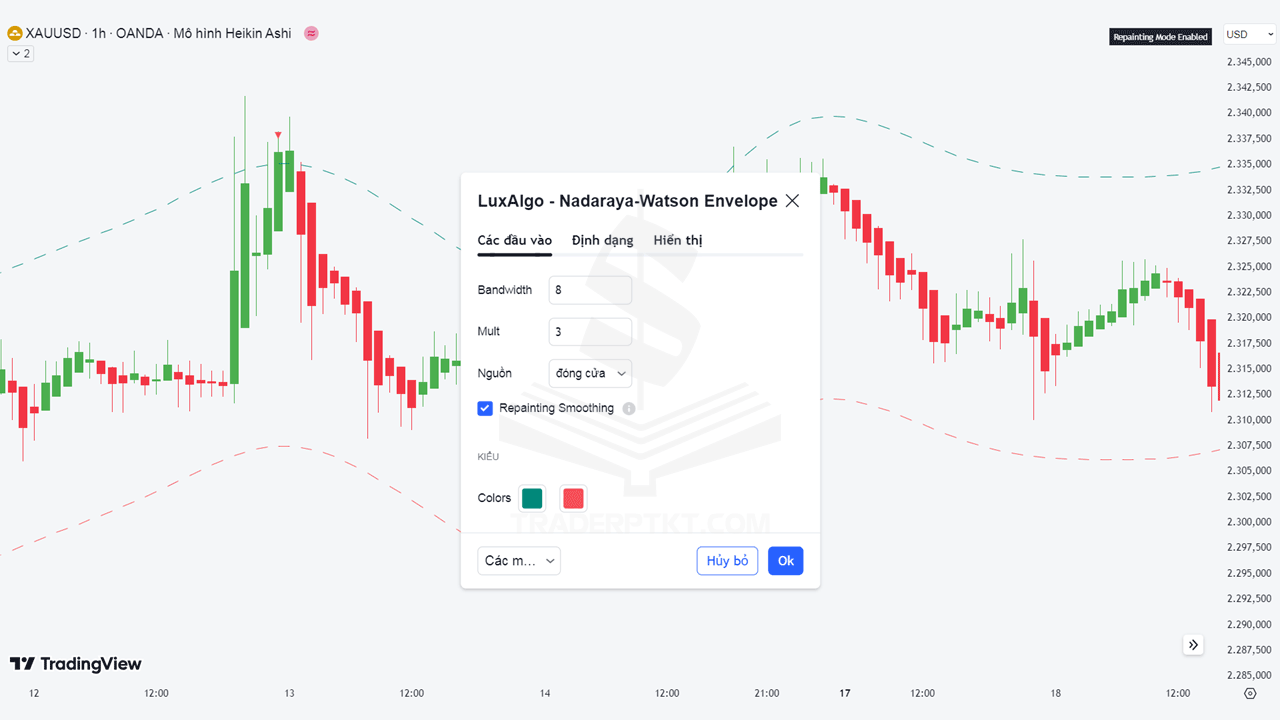
Task: Click the Bandwidth input field
Action: point(590,290)
